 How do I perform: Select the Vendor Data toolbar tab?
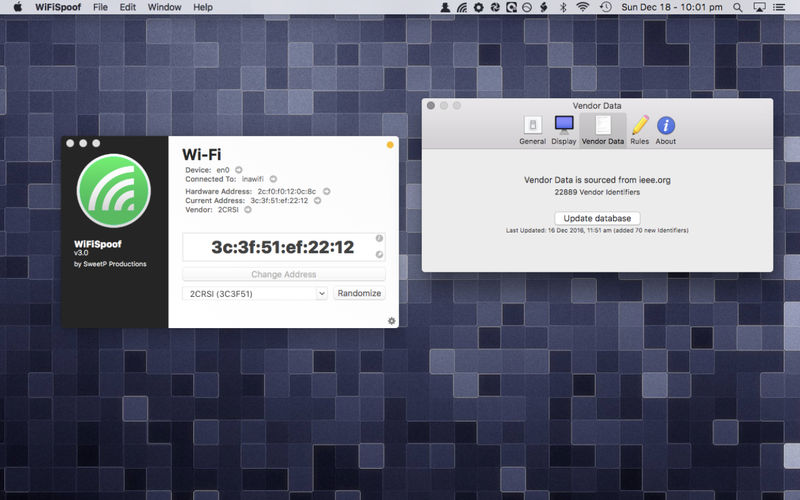[x=602, y=129]
